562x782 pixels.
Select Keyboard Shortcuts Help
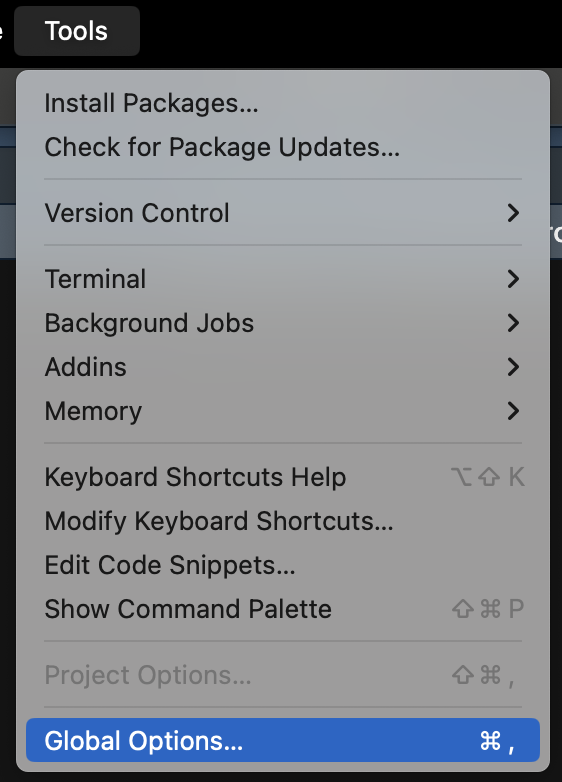pyautogui.click(x=283, y=477)
